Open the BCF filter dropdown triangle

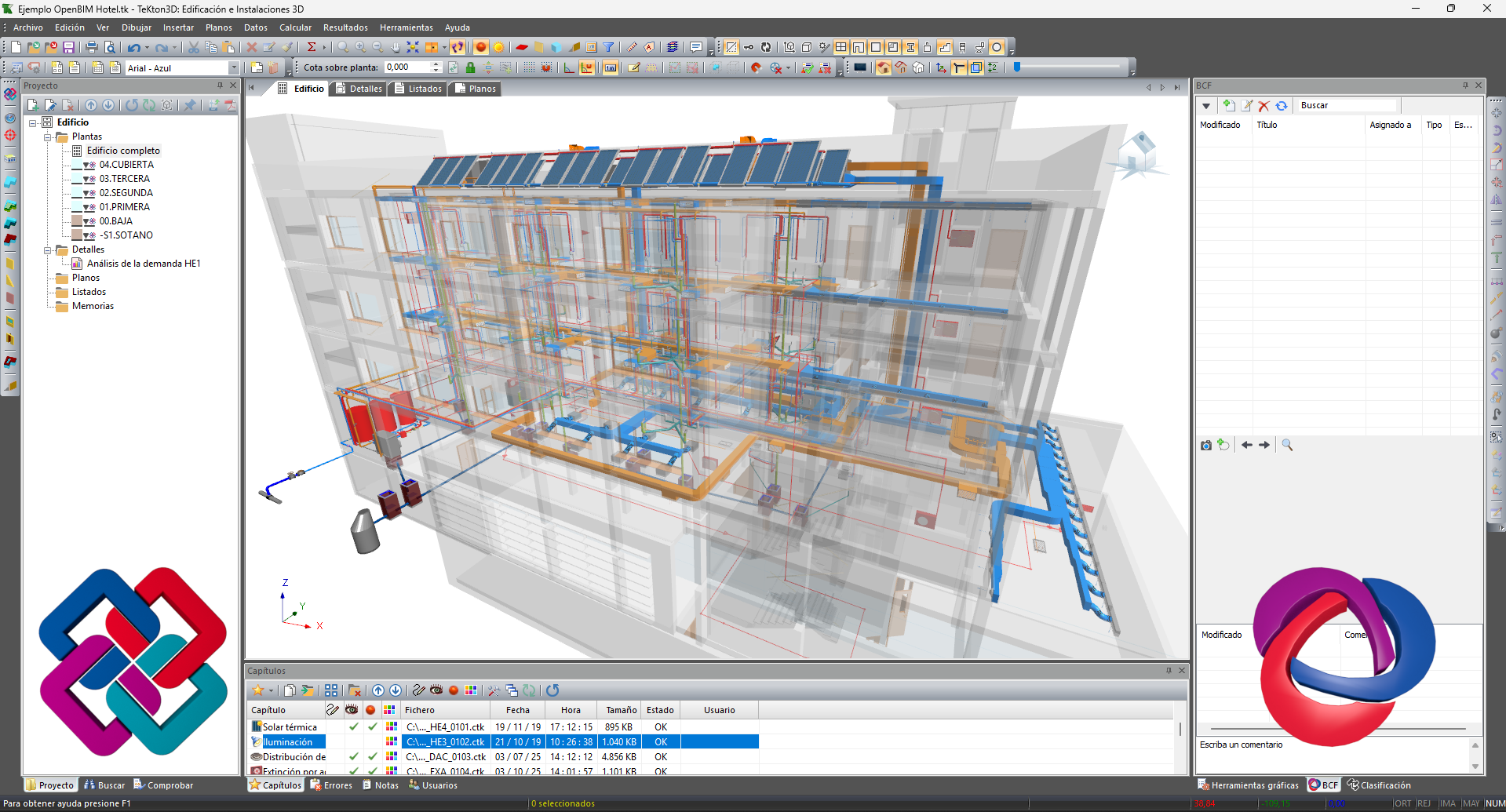click(x=1206, y=106)
